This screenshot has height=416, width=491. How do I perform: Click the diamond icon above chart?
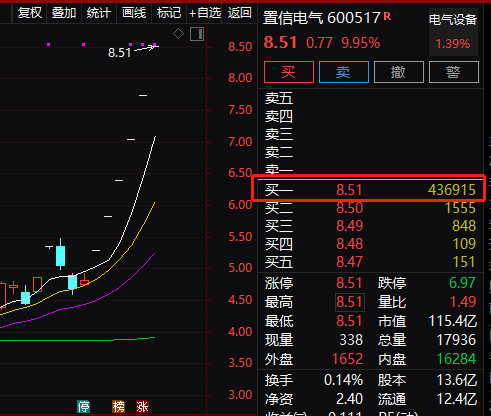178,34
